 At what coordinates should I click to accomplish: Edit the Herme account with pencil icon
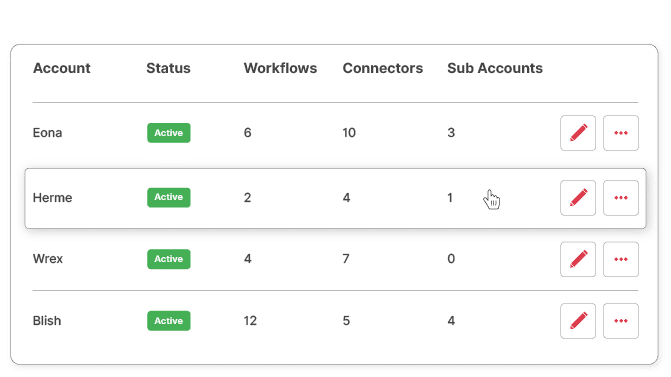[x=578, y=198]
